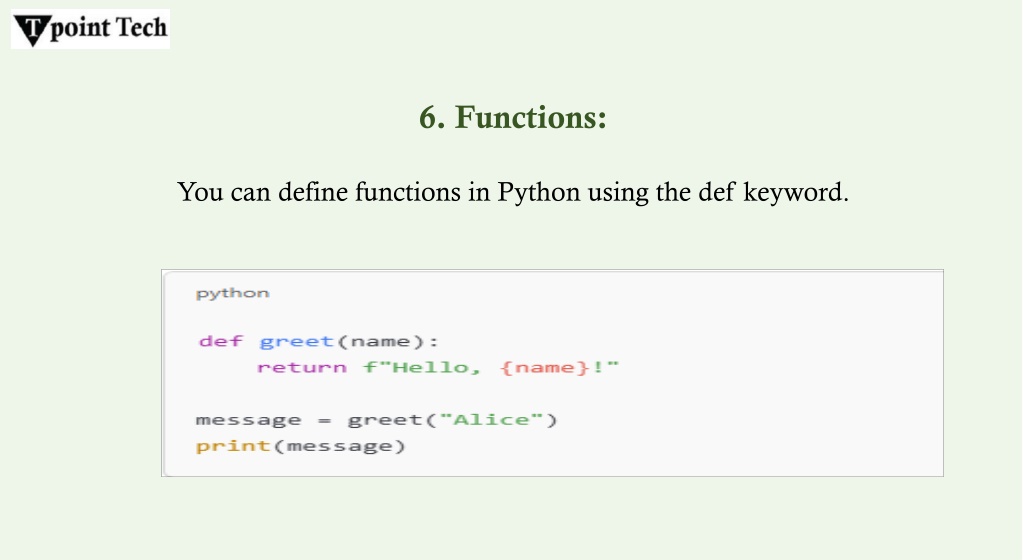Select the "6. Functions:" heading

click(513, 118)
